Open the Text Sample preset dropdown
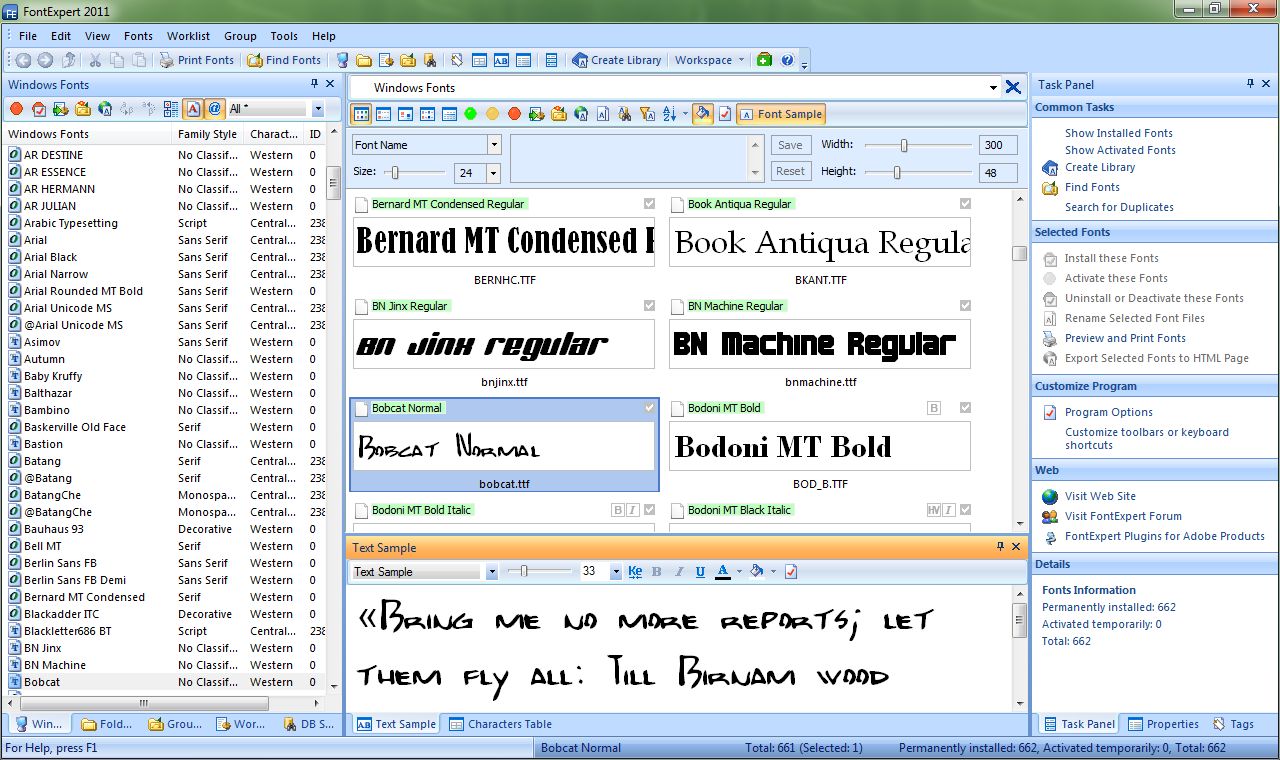The width and height of the screenshot is (1280, 760). coord(491,572)
